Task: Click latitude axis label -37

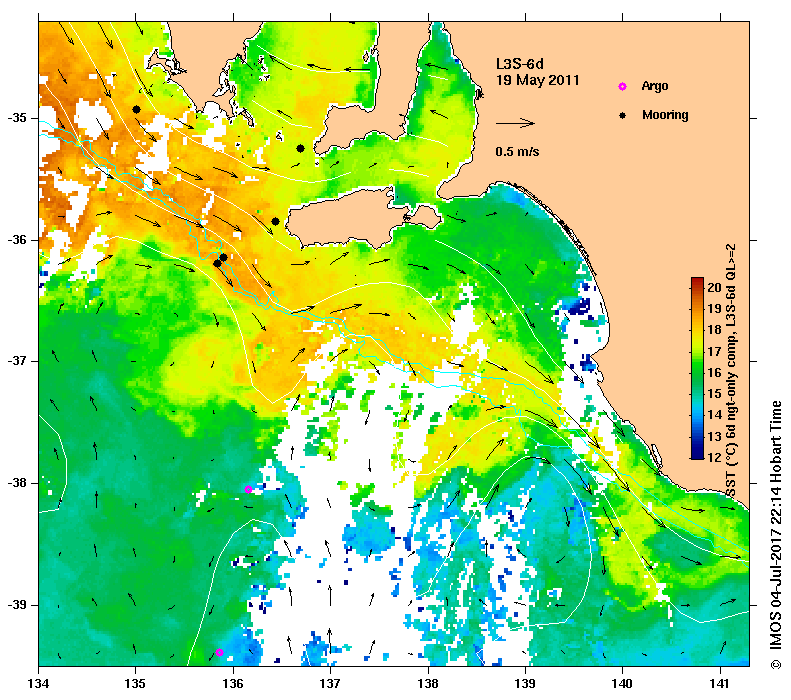Action: 16,361
